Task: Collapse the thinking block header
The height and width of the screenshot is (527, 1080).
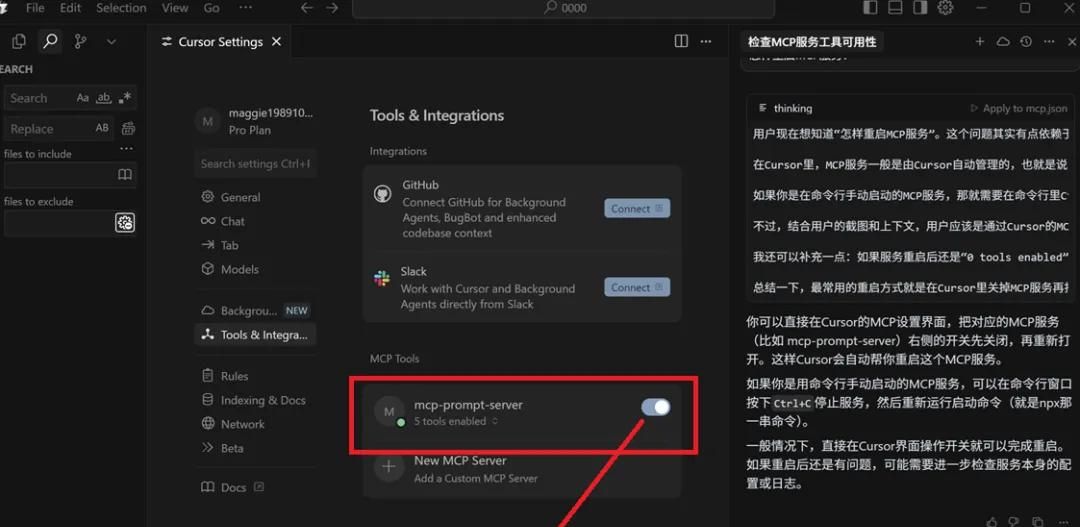Action: coord(785,108)
